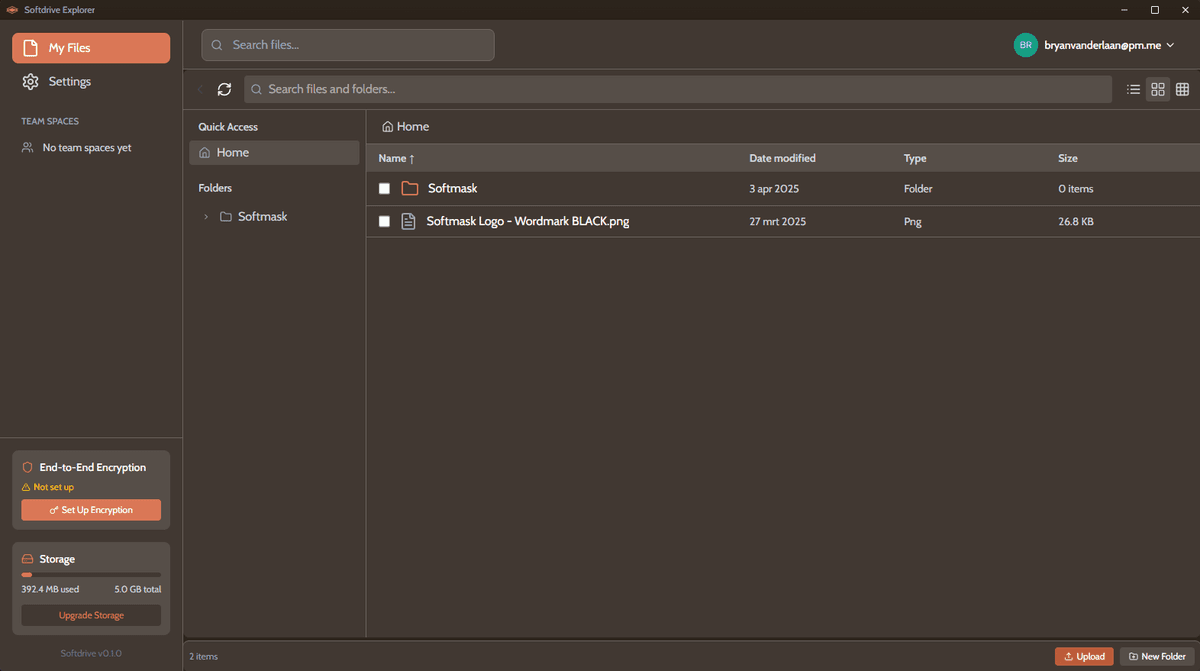Click the refresh icon in the toolbar
Image resolution: width=1200 pixels, height=671 pixels.
[224, 89]
